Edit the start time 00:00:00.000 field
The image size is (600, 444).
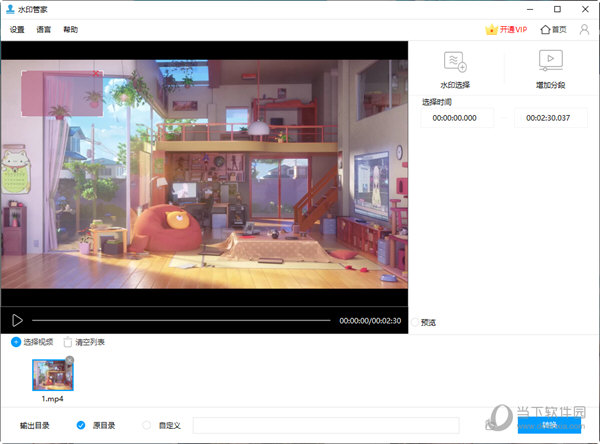(x=457, y=118)
